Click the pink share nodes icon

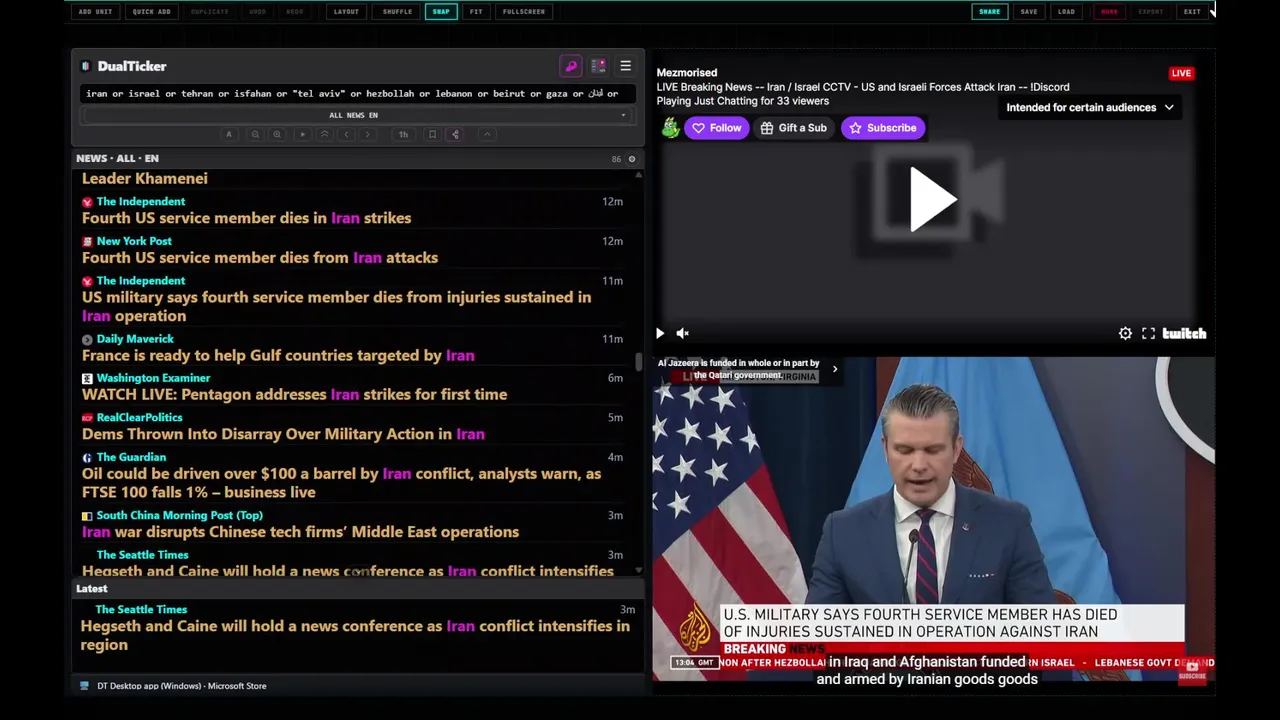click(x=455, y=134)
